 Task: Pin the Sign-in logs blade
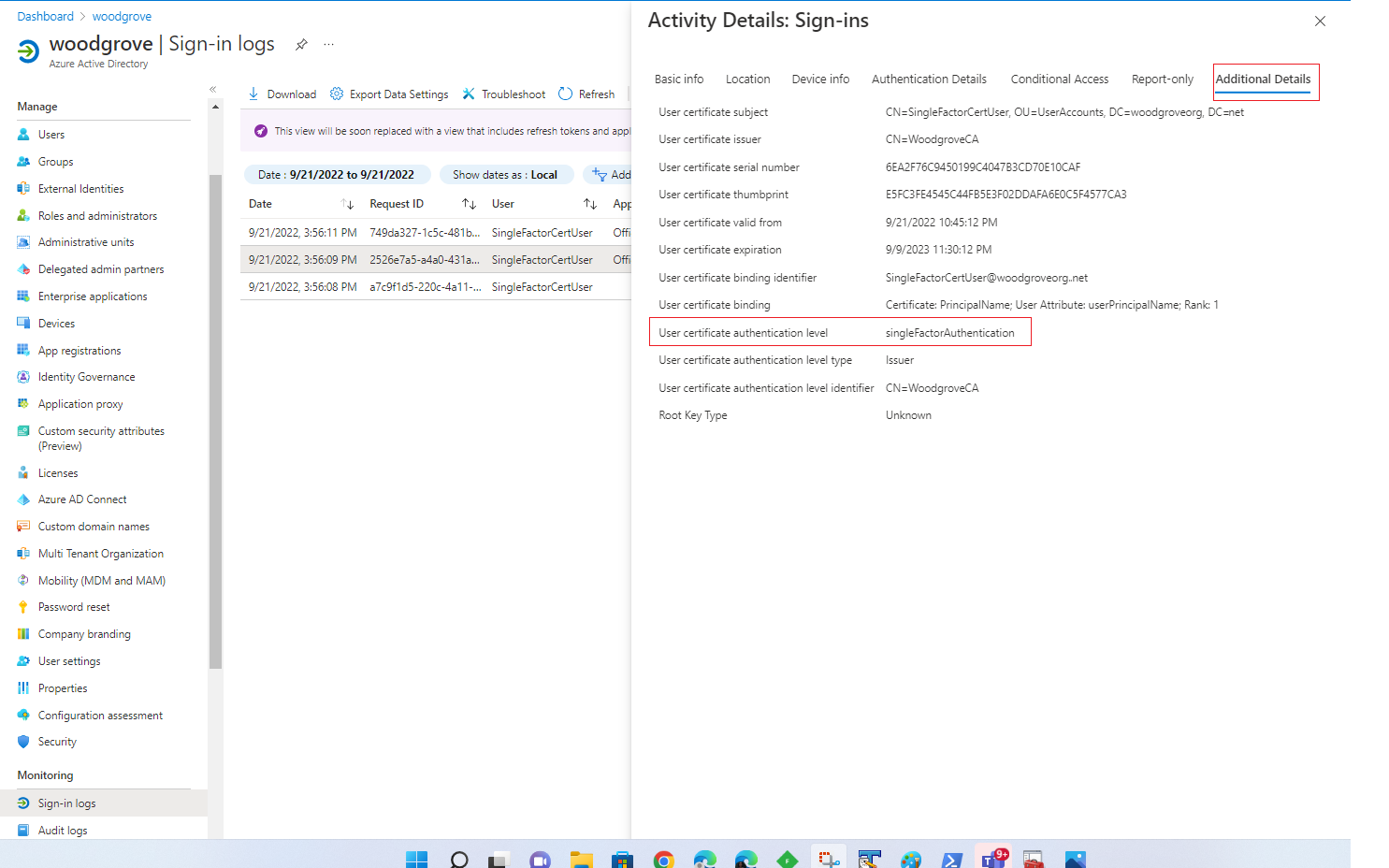(301, 44)
